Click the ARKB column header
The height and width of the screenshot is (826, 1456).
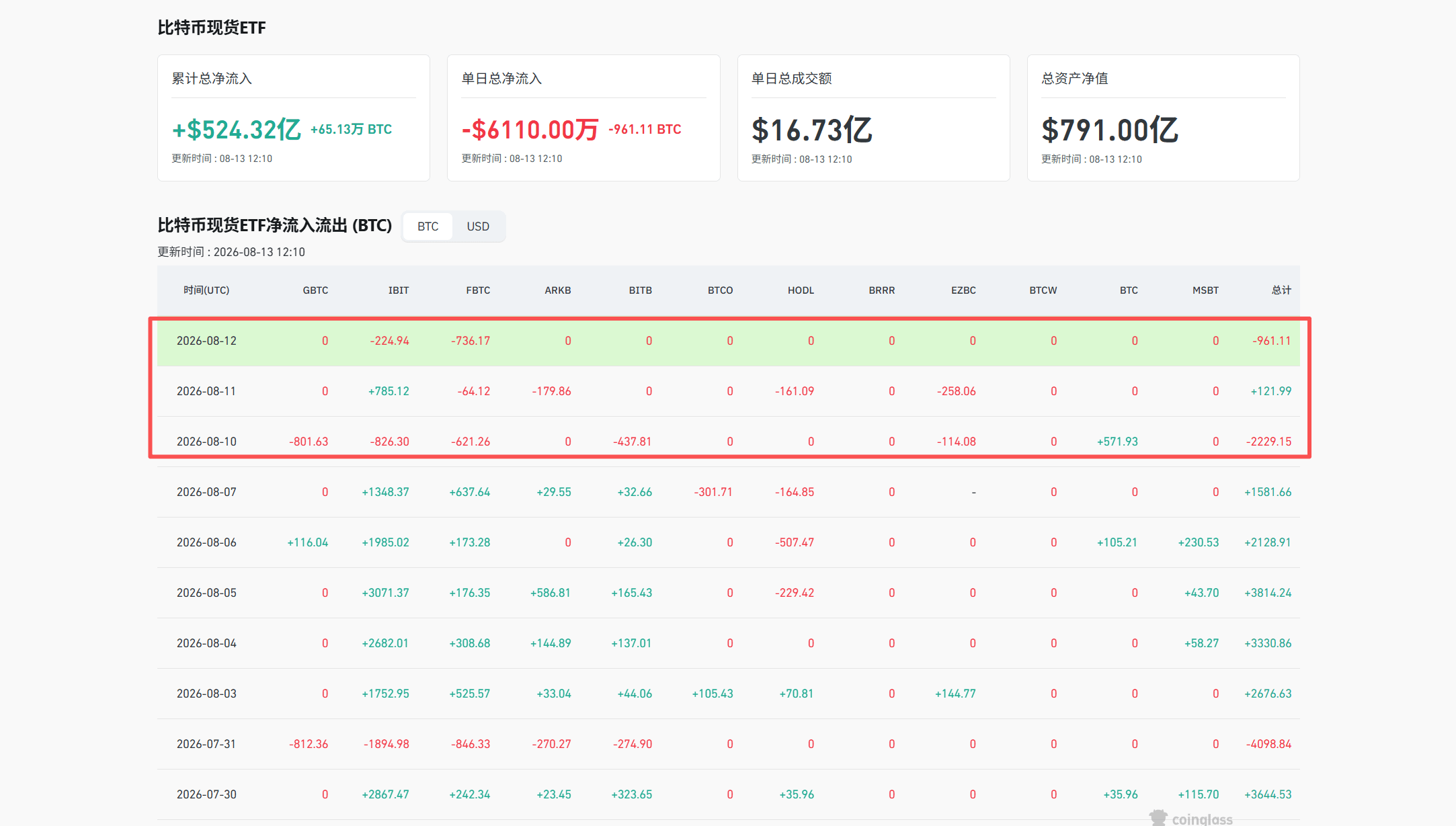pos(558,290)
